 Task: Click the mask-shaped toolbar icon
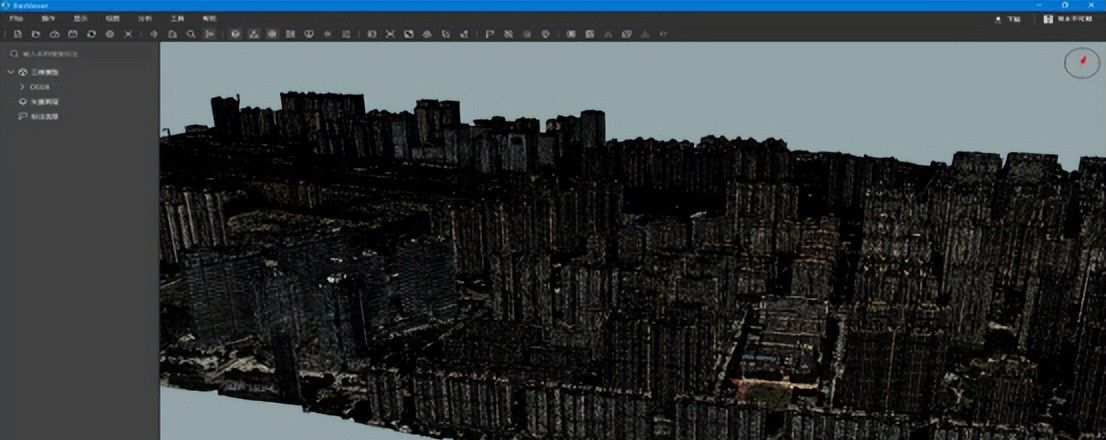tap(309, 34)
